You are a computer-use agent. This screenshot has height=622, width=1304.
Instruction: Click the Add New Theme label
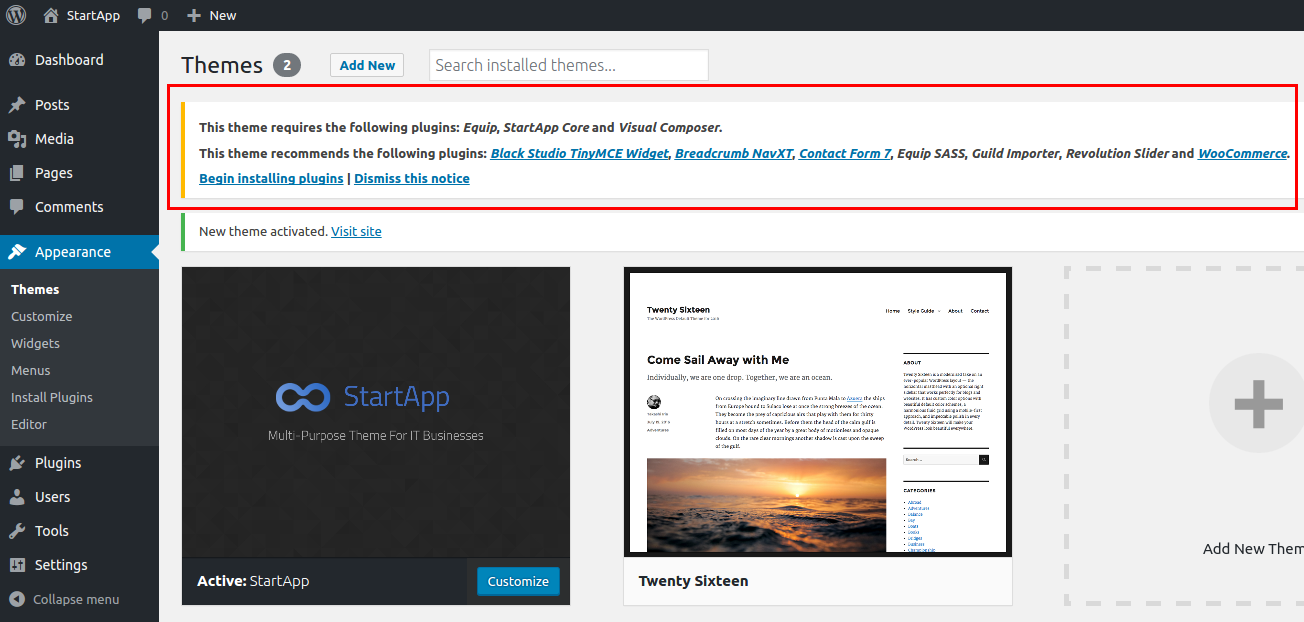point(1253,548)
